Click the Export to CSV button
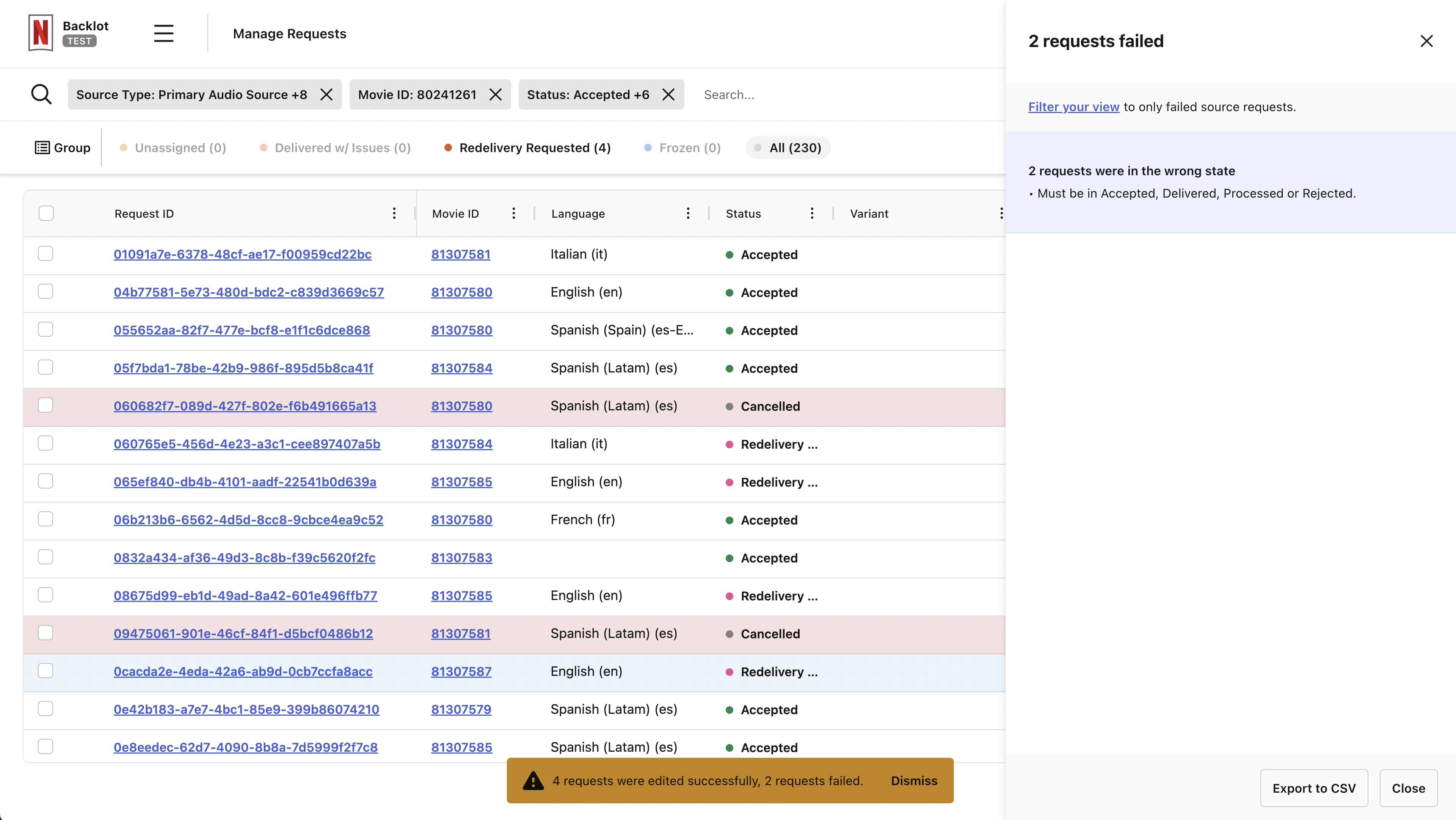 click(1313, 788)
